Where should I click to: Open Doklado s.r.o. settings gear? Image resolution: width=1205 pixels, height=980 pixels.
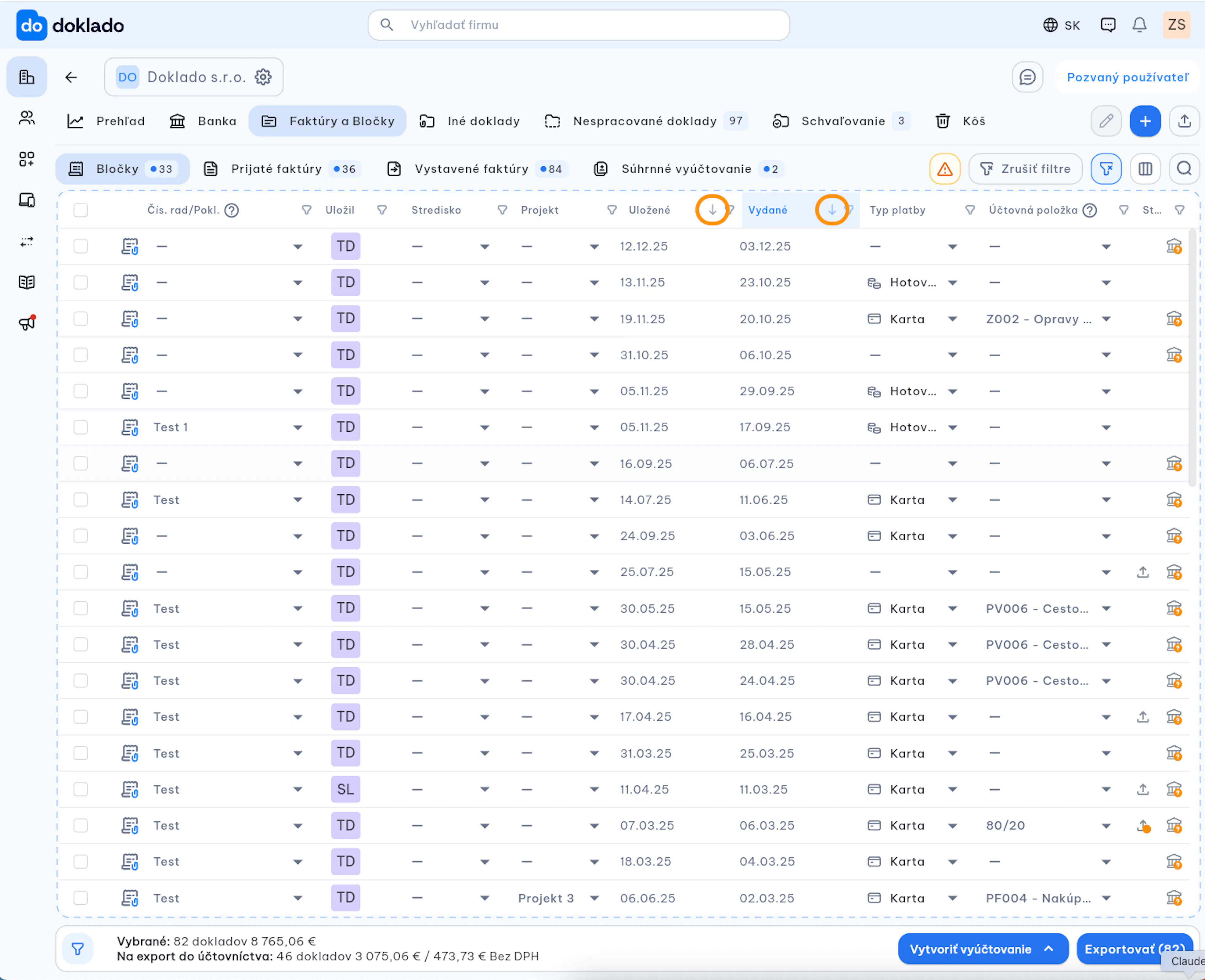tap(263, 77)
